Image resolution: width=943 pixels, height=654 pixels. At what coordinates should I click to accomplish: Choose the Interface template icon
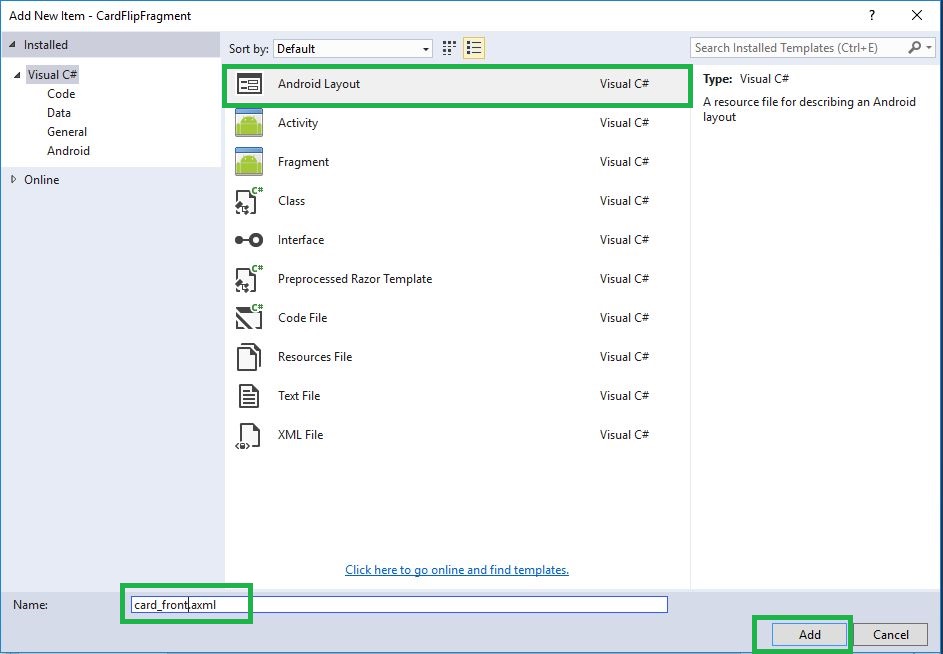pyautogui.click(x=249, y=240)
